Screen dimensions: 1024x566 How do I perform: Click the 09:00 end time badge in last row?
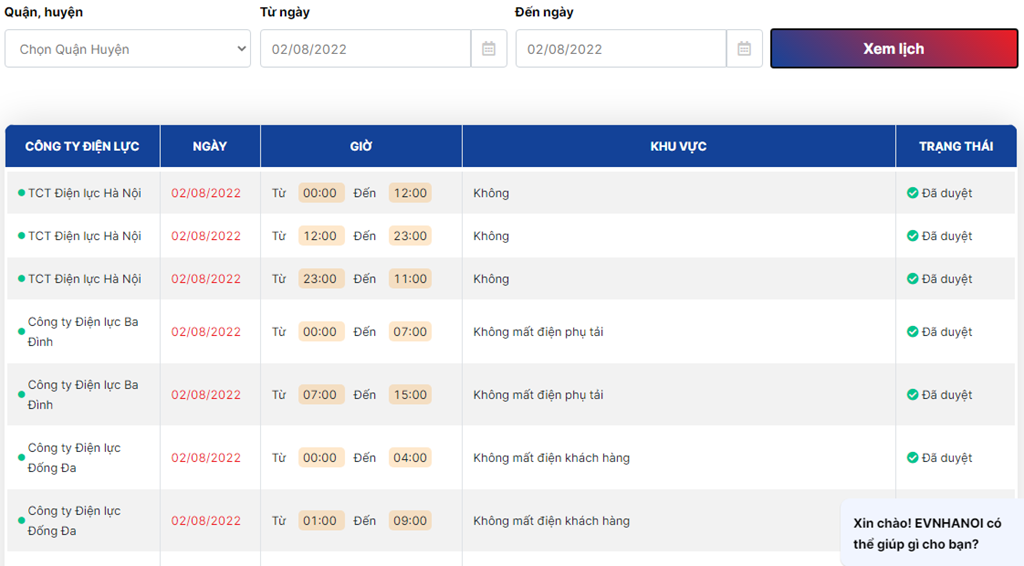click(x=410, y=521)
